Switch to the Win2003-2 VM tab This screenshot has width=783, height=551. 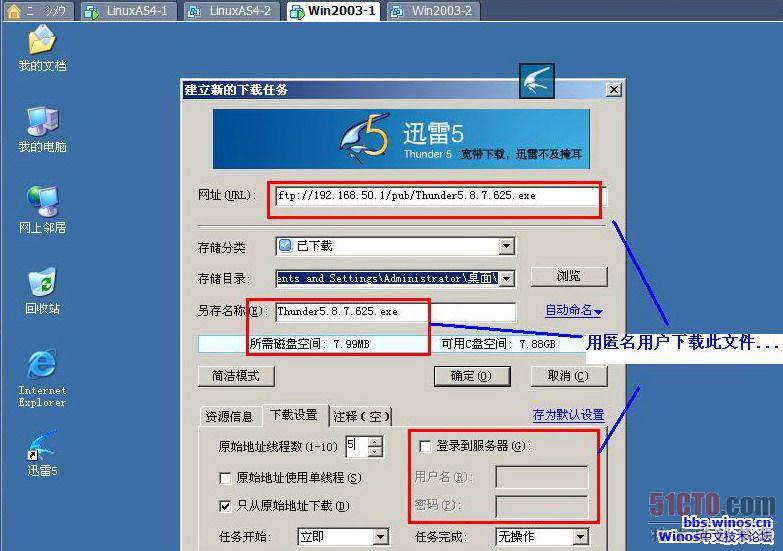(x=434, y=11)
